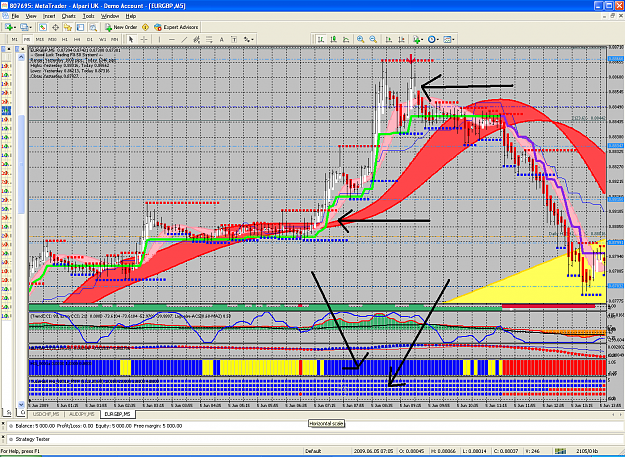The width and height of the screenshot is (625, 457).
Task: Select the M5 timeframe
Action: coord(27,39)
